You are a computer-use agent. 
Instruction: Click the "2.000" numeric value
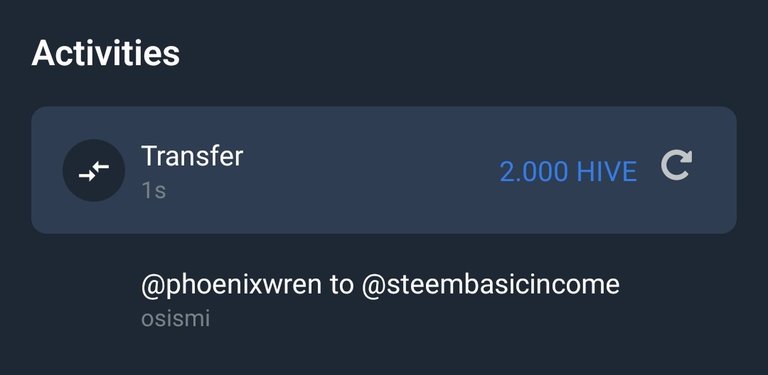[x=534, y=172]
